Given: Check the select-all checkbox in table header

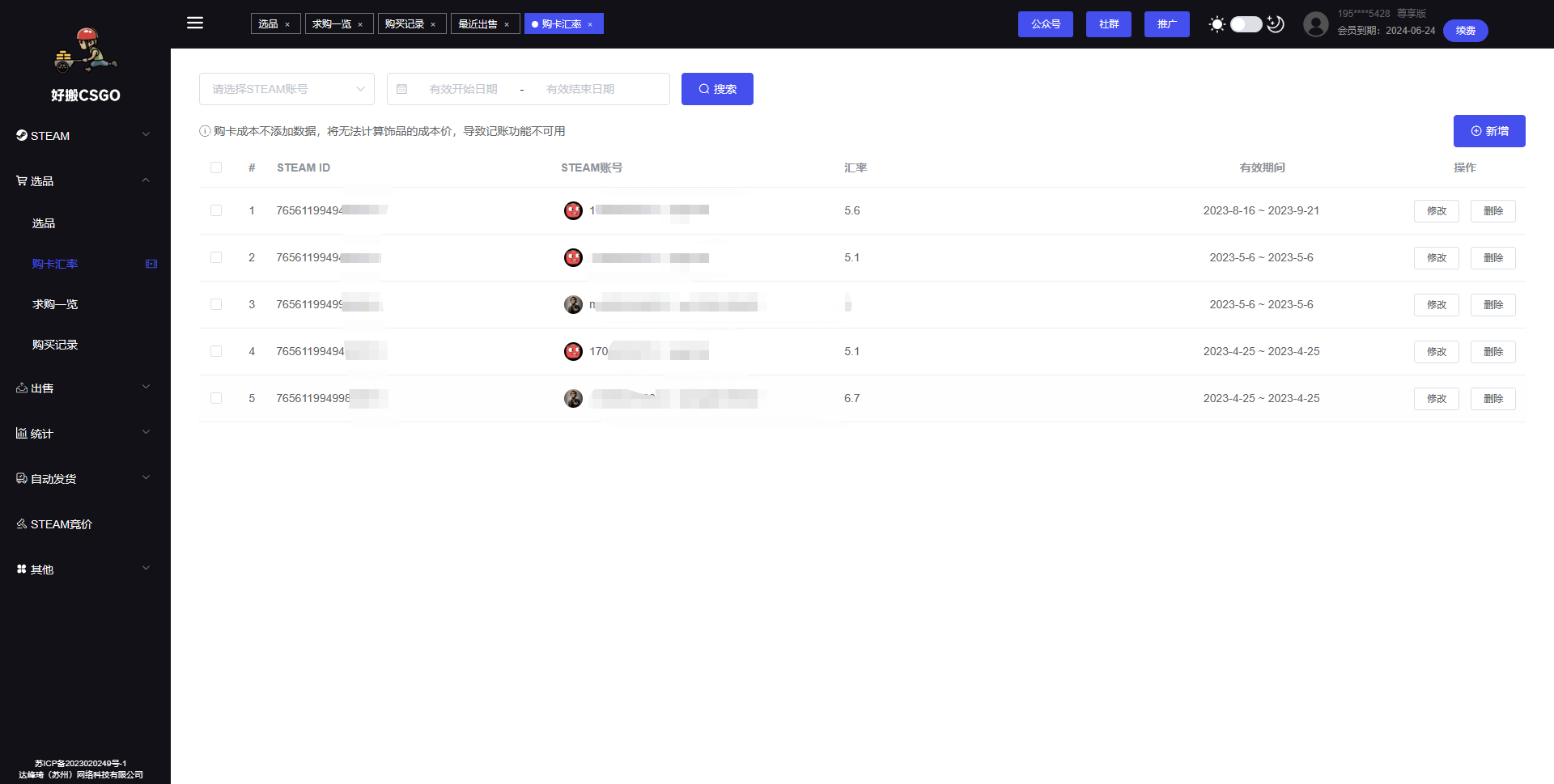Looking at the screenshot, I should tap(216, 167).
